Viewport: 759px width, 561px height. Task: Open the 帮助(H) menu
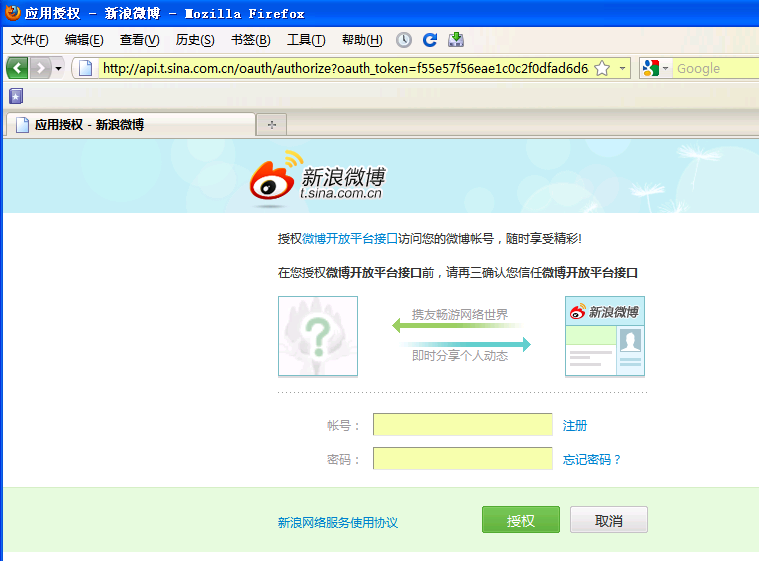click(362, 40)
